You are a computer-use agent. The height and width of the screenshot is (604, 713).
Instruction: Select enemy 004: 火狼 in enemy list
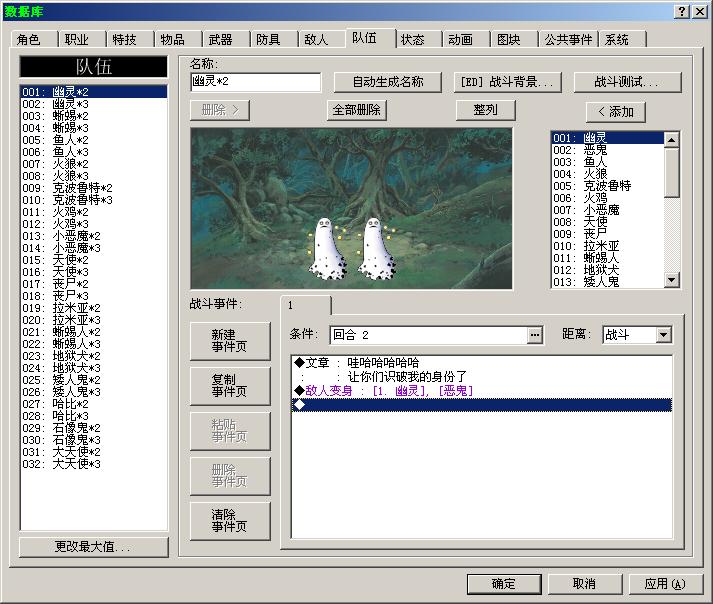(608, 174)
